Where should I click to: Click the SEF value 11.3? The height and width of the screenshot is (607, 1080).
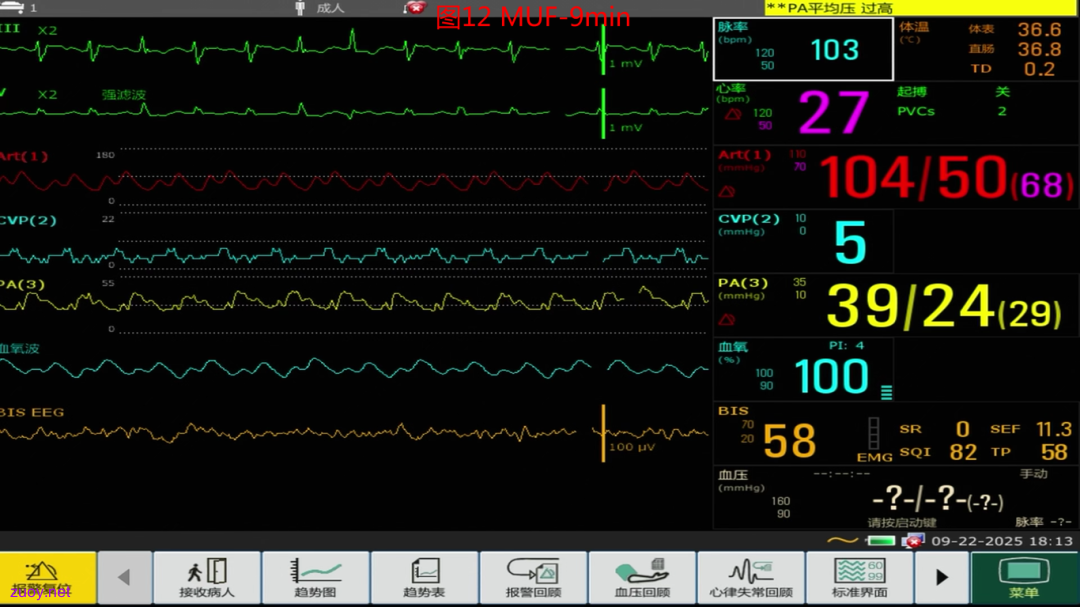1054,429
